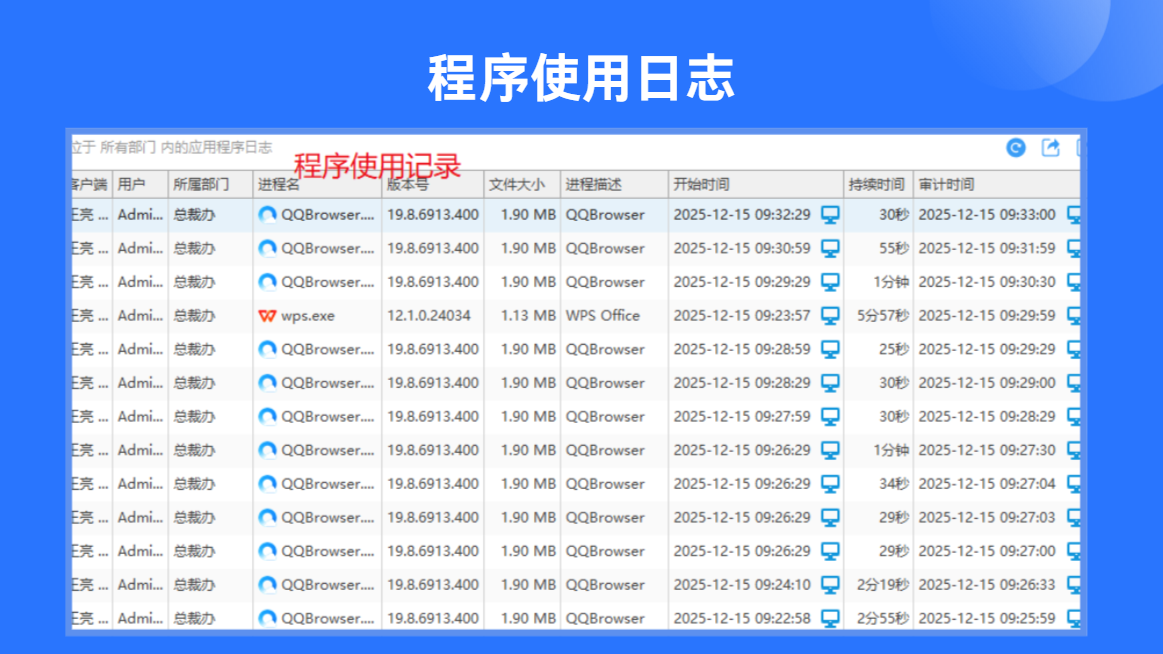The image size is (1163, 654).
Task: Sort by the 开始时间 column header
Action: 756,185
